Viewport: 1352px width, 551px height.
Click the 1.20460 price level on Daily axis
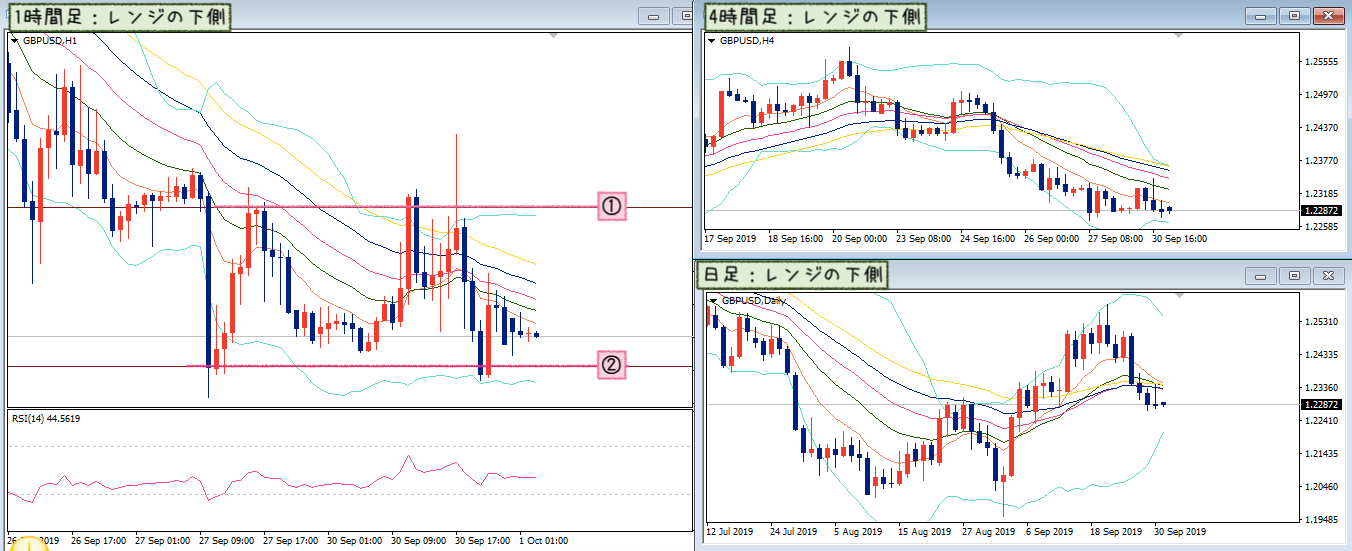(1322, 487)
